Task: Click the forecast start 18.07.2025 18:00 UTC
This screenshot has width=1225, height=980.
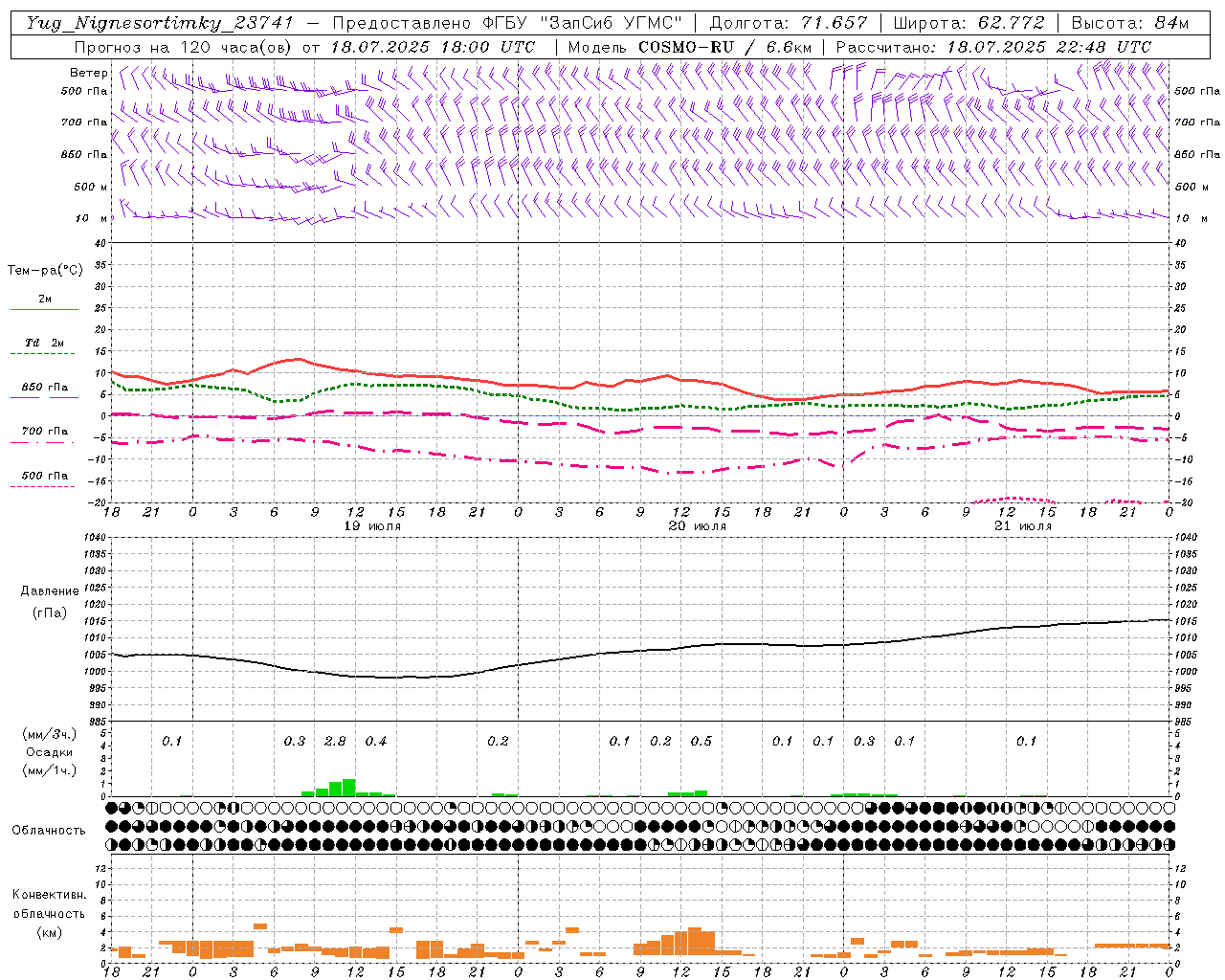Action: coord(433,47)
